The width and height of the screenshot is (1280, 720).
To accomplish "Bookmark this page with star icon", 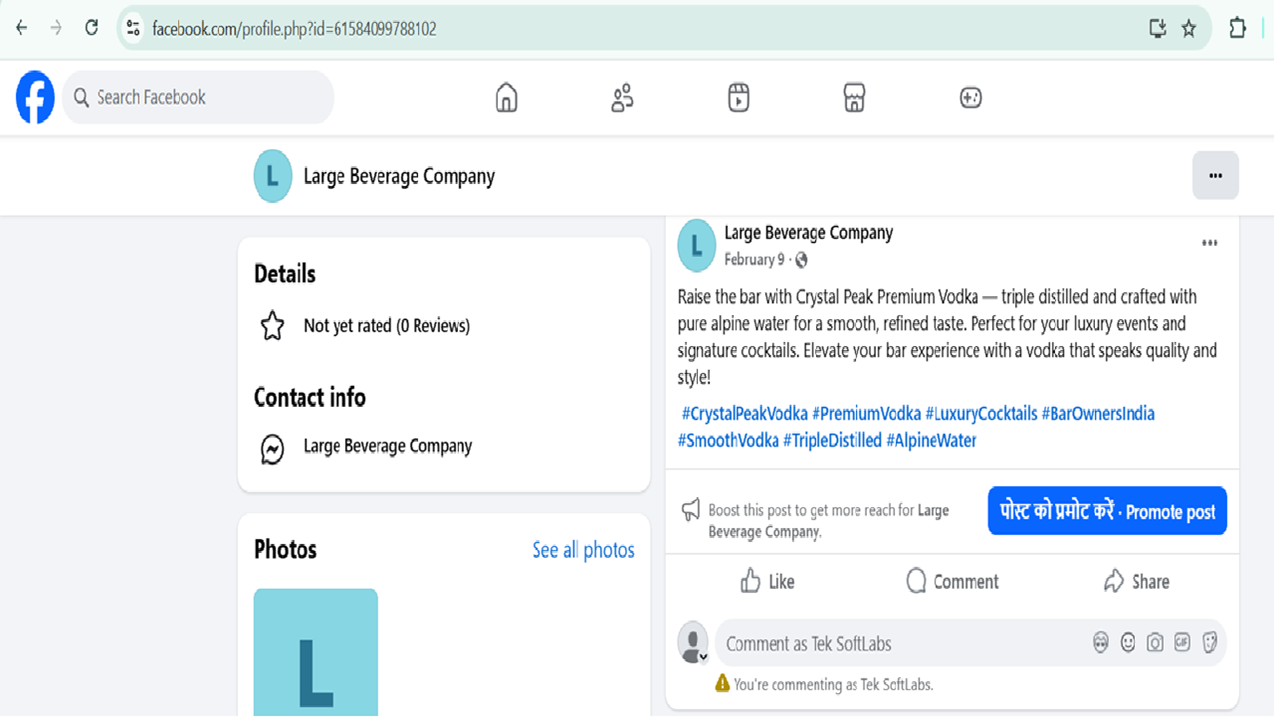I will click(x=1189, y=28).
